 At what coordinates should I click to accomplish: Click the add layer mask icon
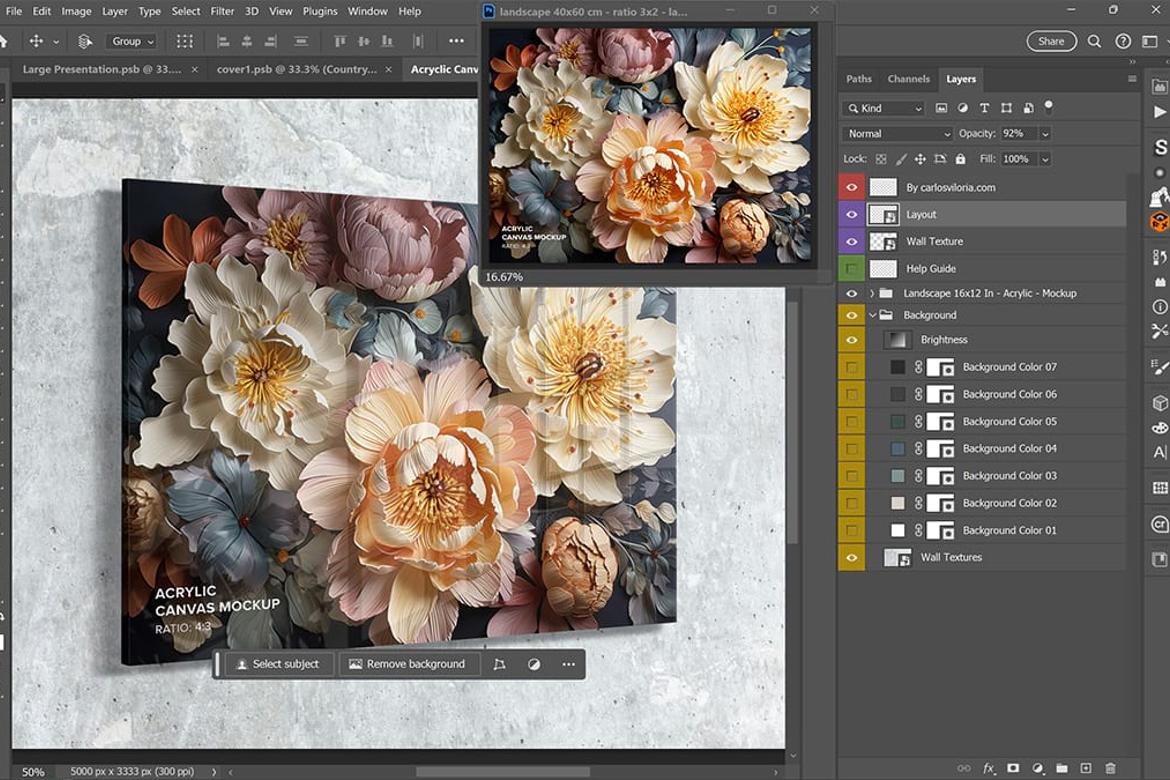point(1013,768)
